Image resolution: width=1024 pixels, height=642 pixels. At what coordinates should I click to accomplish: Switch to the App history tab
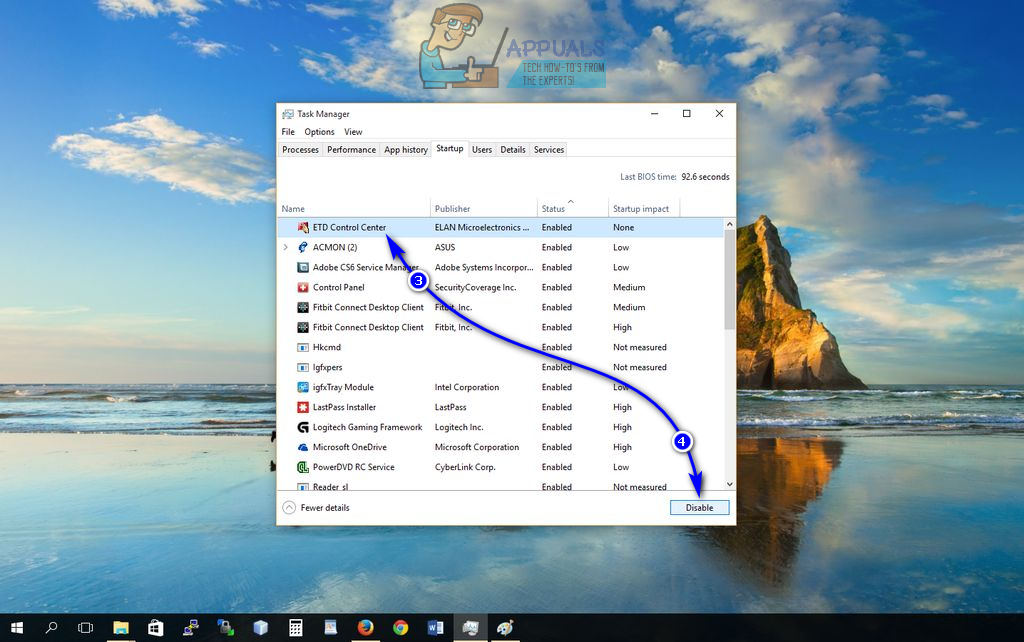[406, 150]
